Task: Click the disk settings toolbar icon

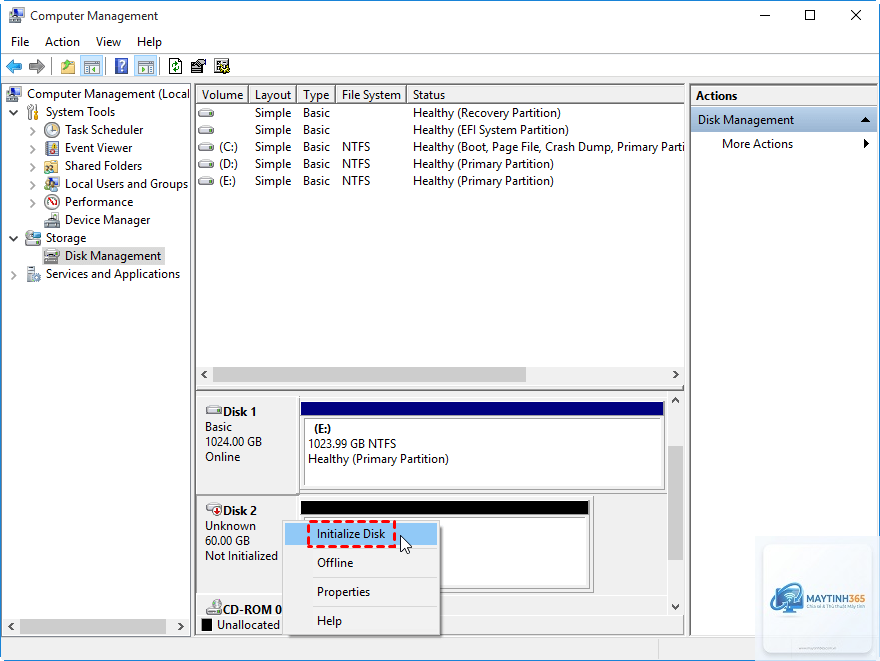Action: tap(222, 67)
